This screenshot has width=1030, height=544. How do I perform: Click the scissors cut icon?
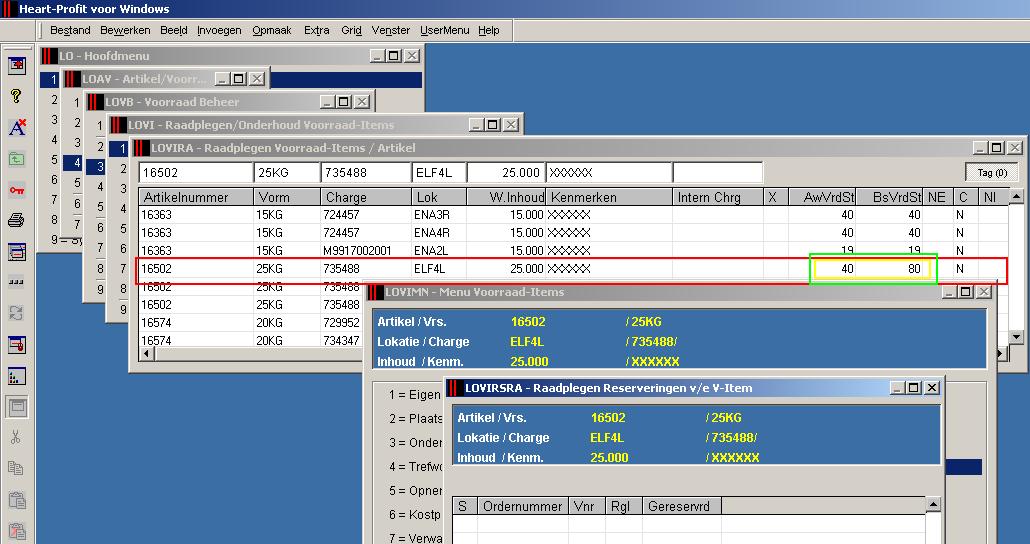(17, 438)
